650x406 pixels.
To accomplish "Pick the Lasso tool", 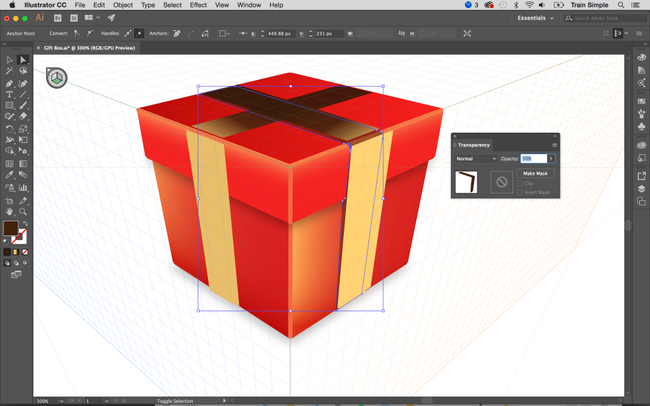I will tap(23, 71).
